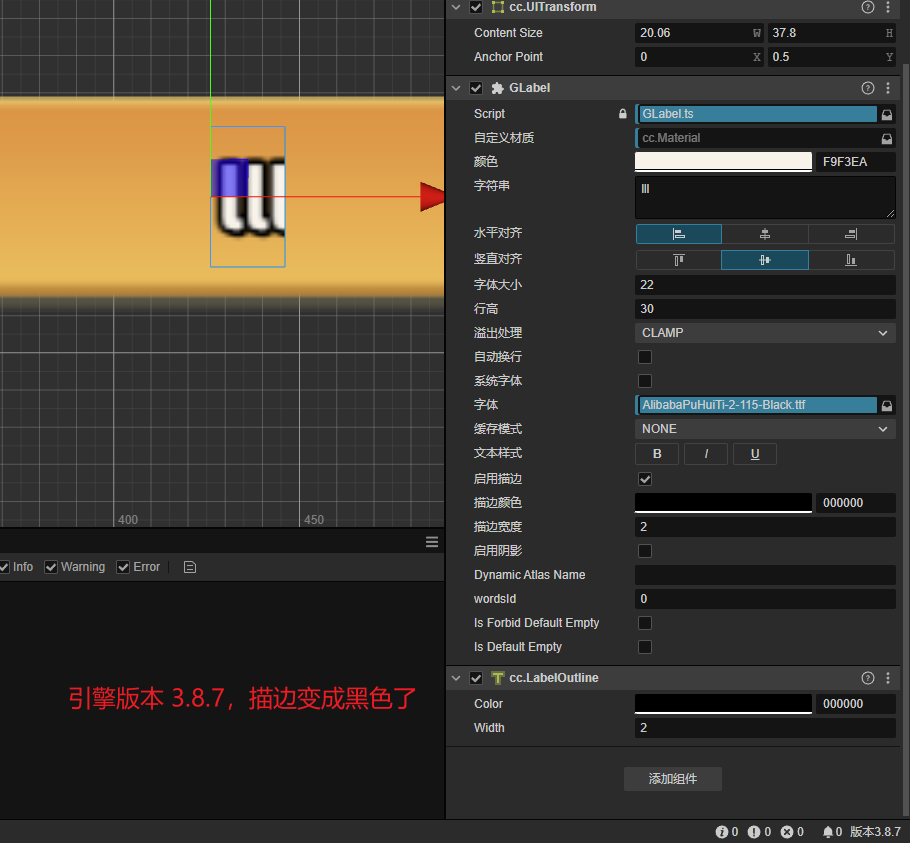Click the 描边宽度 field showing 2
The image size is (910, 843).
click(x=765, y=527)
